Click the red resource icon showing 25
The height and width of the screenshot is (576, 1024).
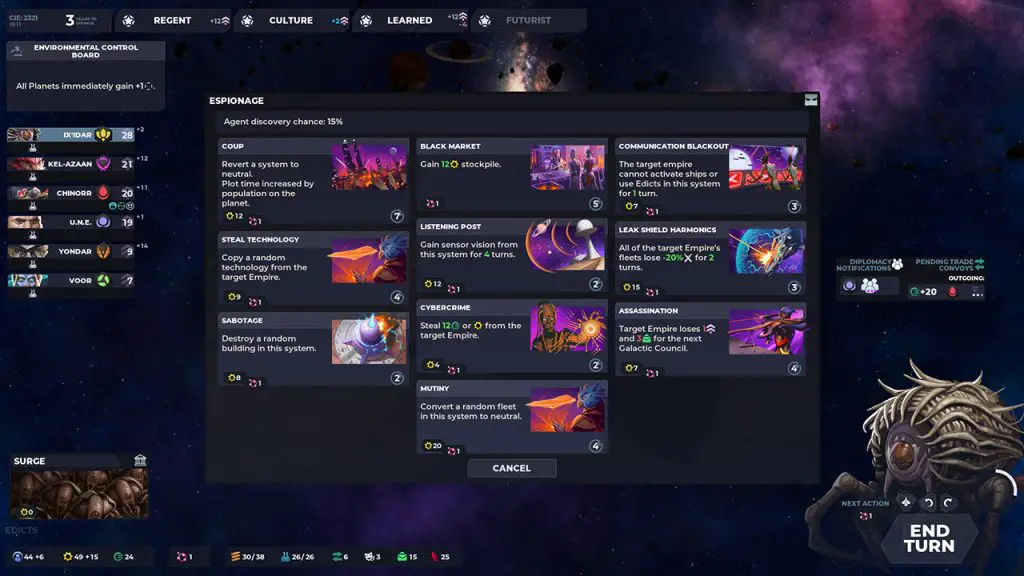tap(434, 556)
